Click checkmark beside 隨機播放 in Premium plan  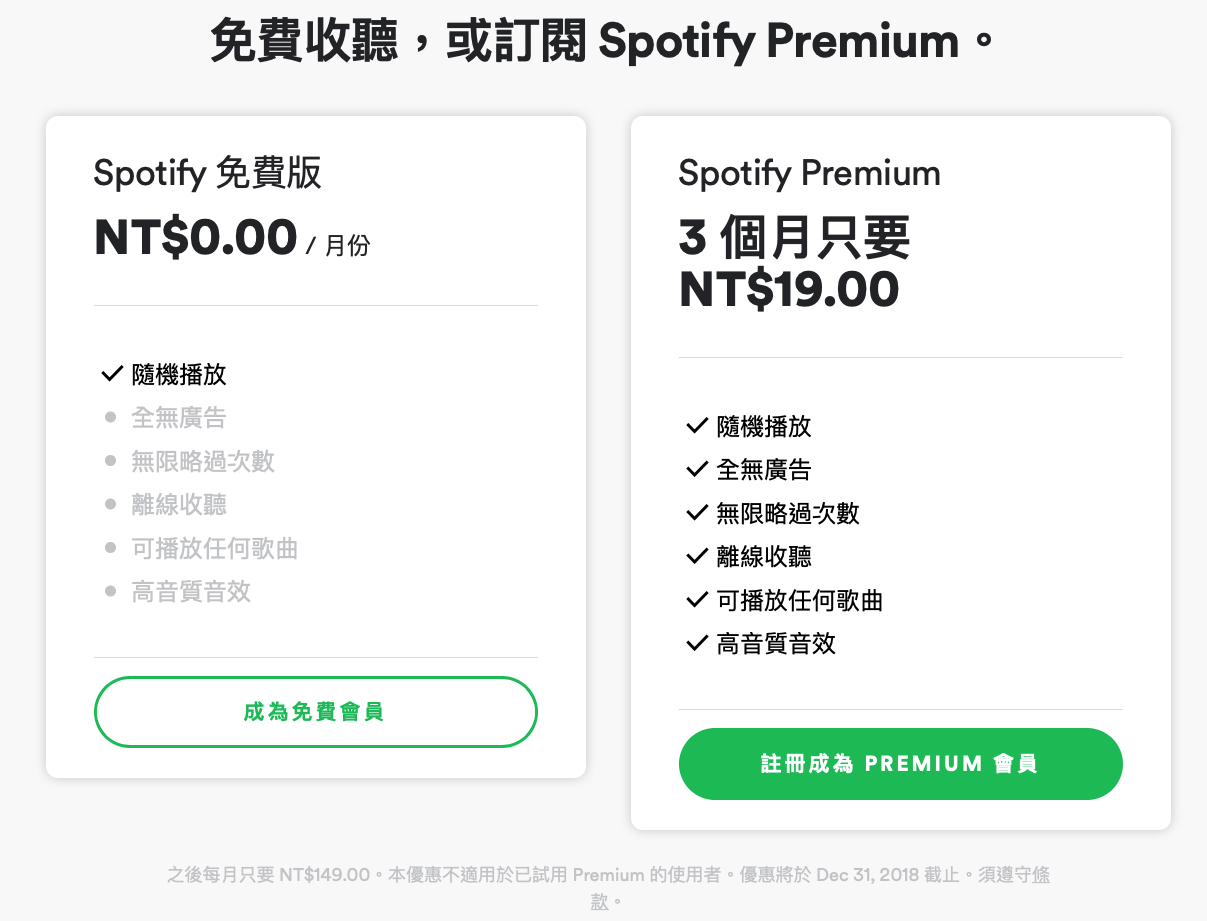[x=696, y=427]
